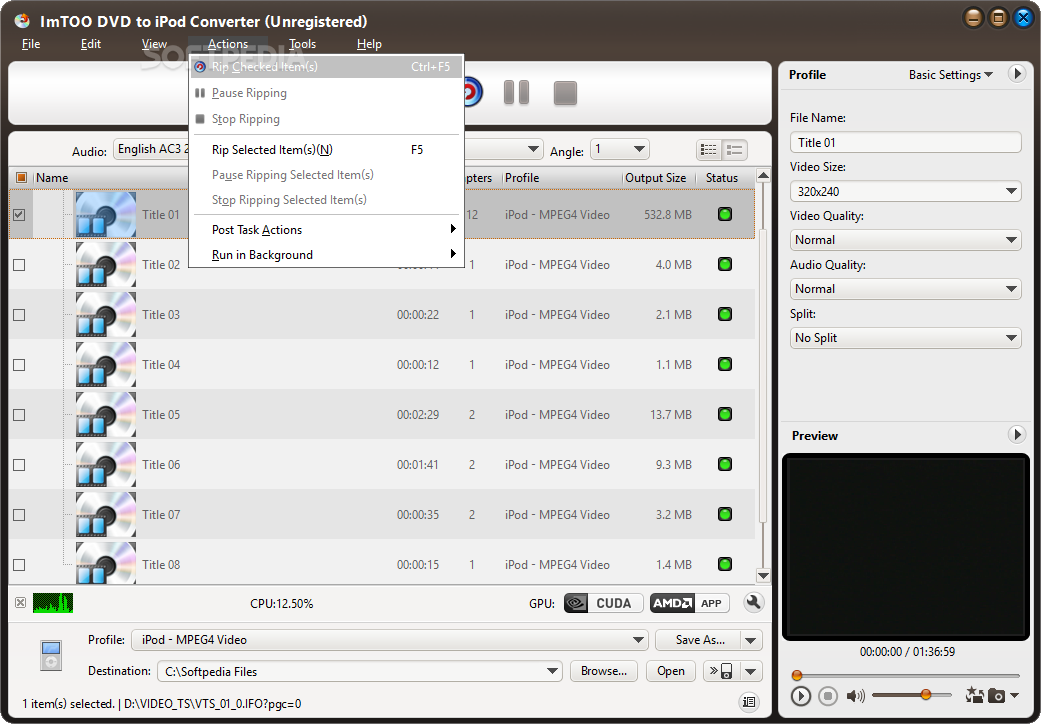
Task: Switch to the detailed list view icon
Action: tap(709, 150)
